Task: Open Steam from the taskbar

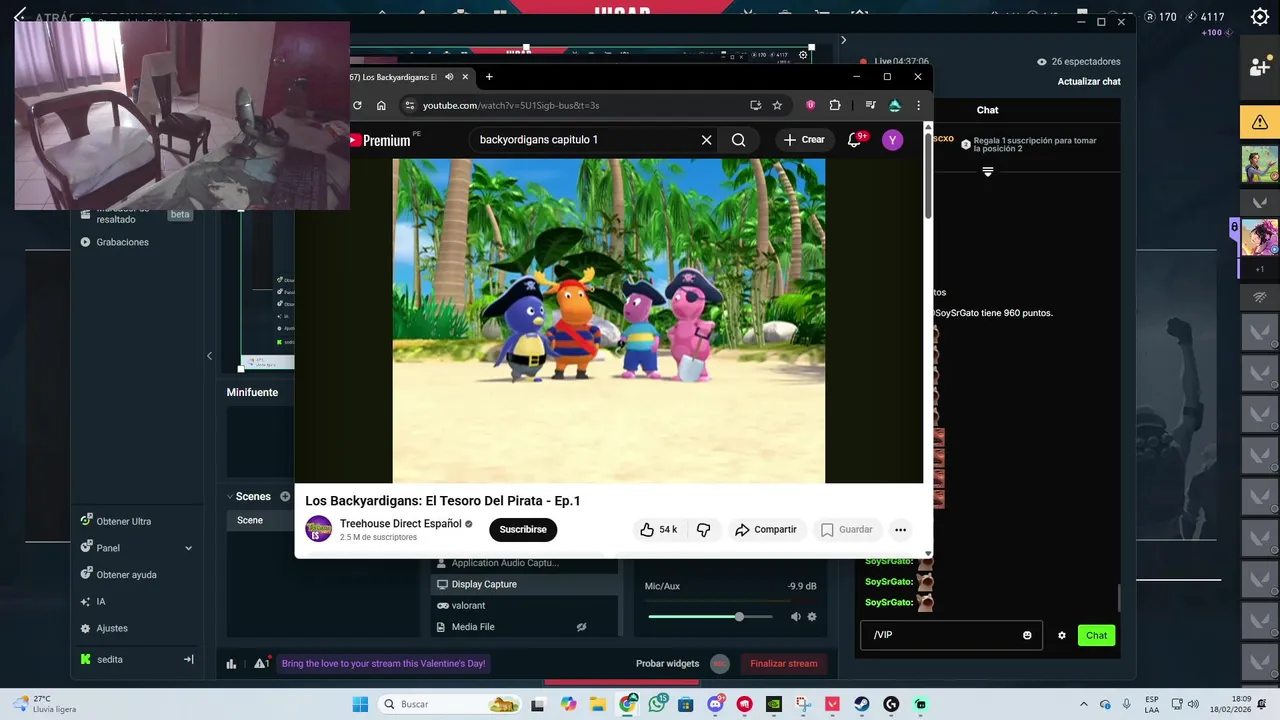Action: click(861, 704)
